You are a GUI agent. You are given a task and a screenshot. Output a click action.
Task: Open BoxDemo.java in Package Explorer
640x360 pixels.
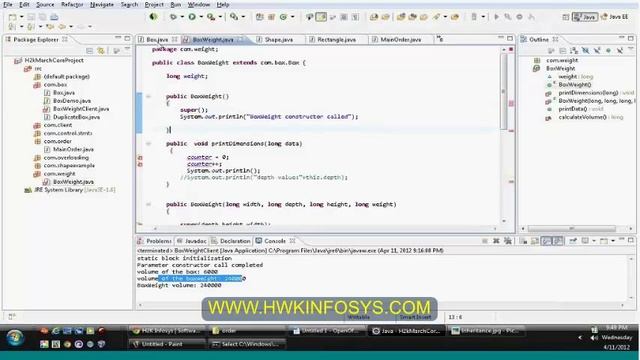click(x=72, y=101)
